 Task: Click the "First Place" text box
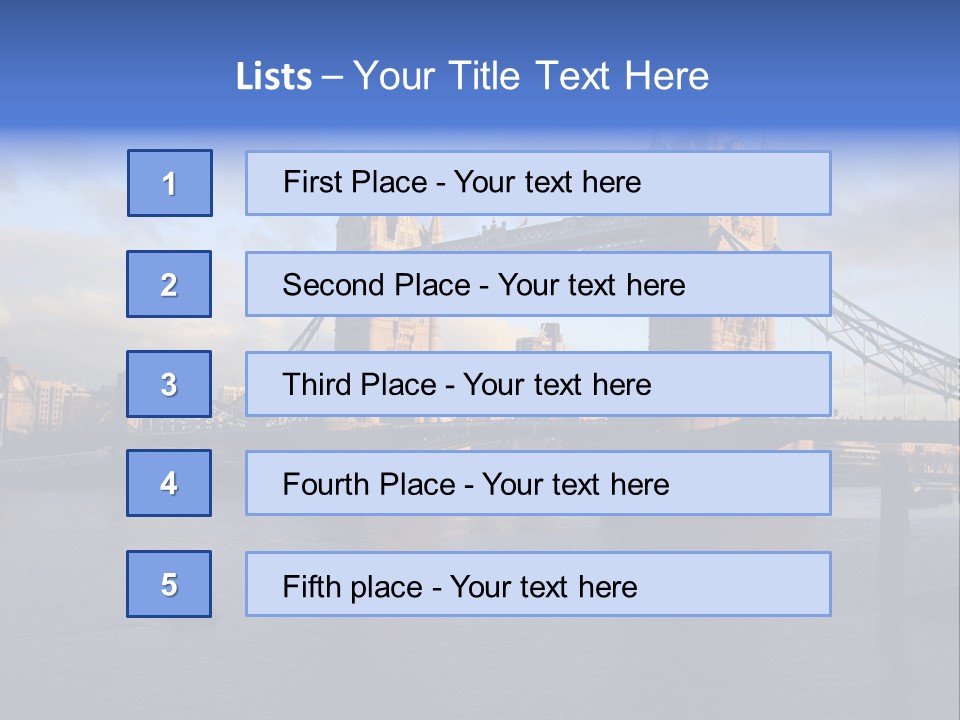coord(538,183)
